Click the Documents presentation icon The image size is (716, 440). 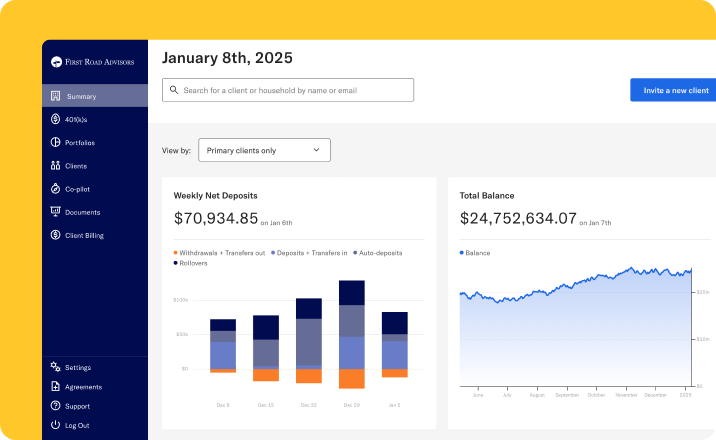pyautogui.click(x=55, y=211)
